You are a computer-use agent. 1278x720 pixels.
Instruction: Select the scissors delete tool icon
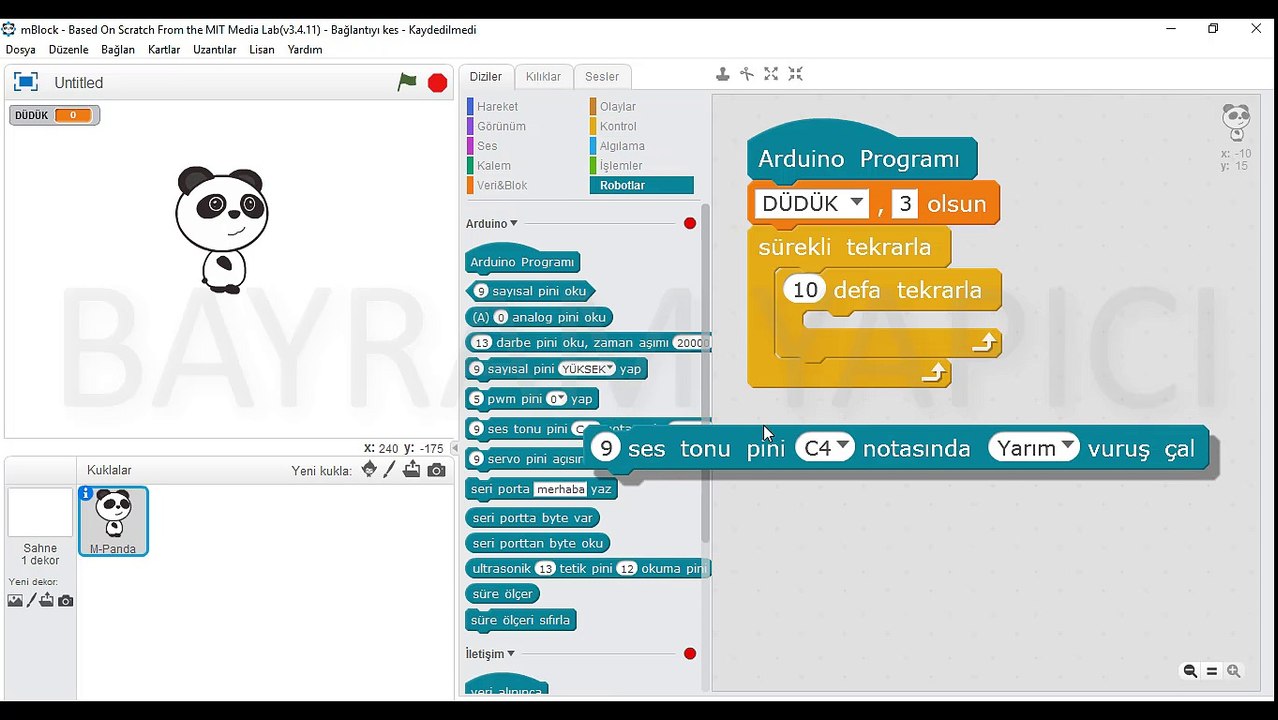[747, 74]
